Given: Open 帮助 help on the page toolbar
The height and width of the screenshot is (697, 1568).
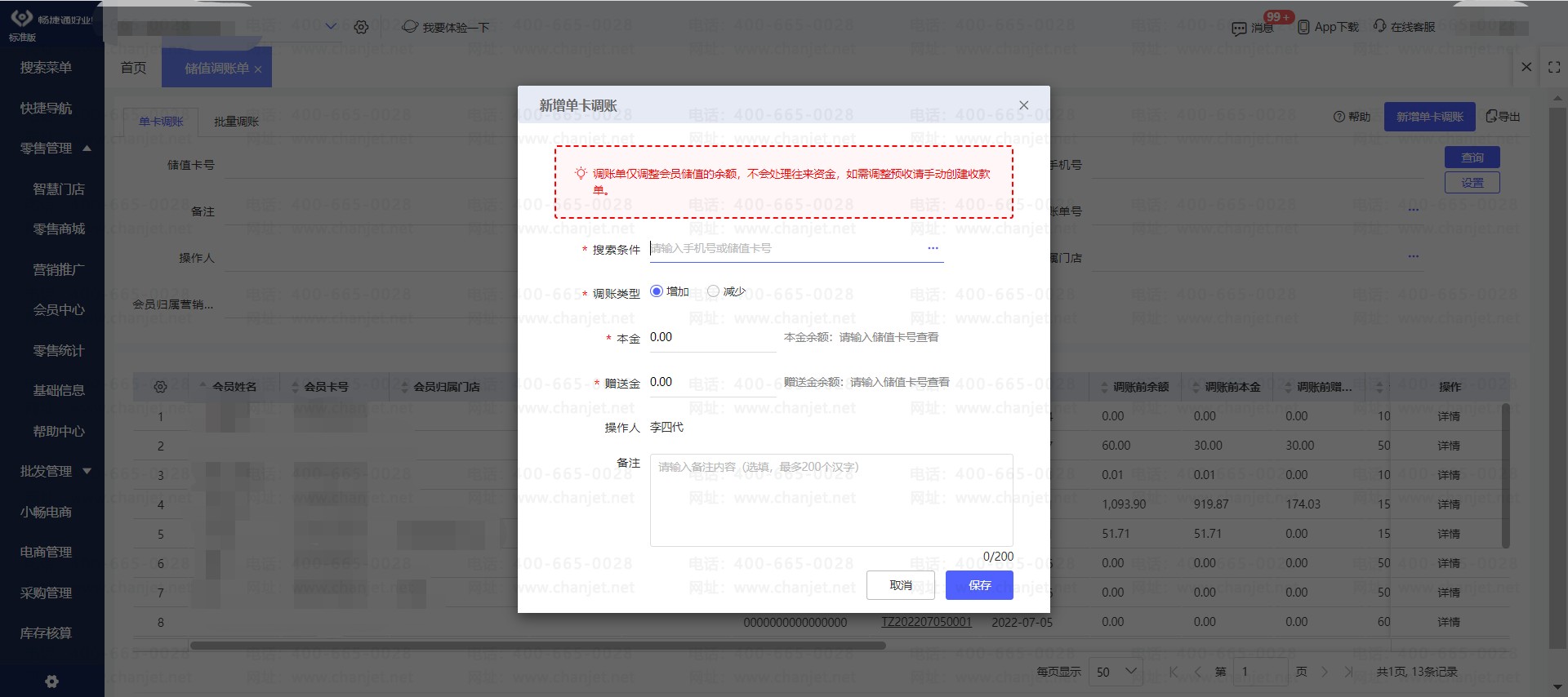Looking at the screenshot, I should pos(1352,117).
